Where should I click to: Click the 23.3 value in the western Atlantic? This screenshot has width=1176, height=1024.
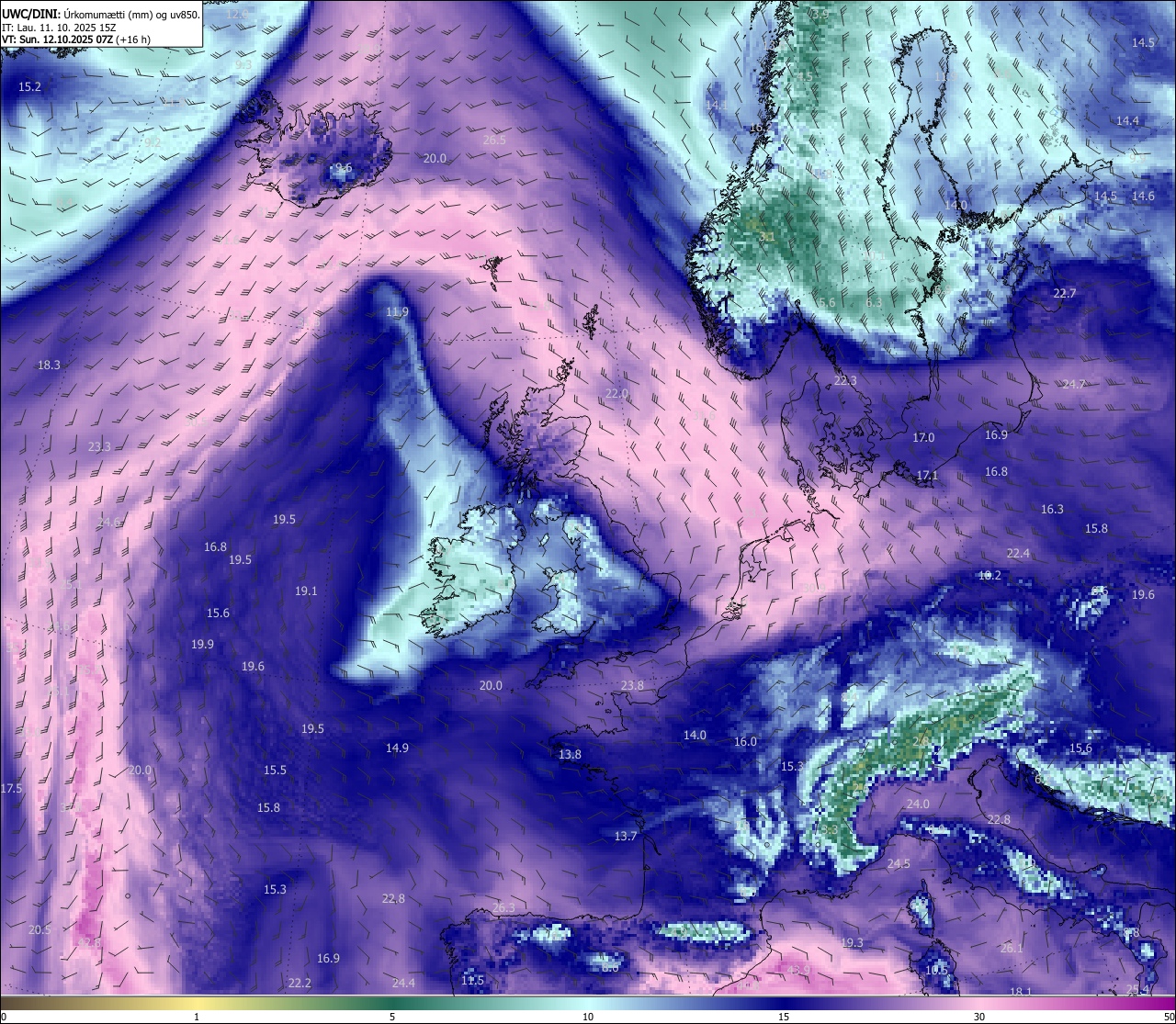[99, 447]
